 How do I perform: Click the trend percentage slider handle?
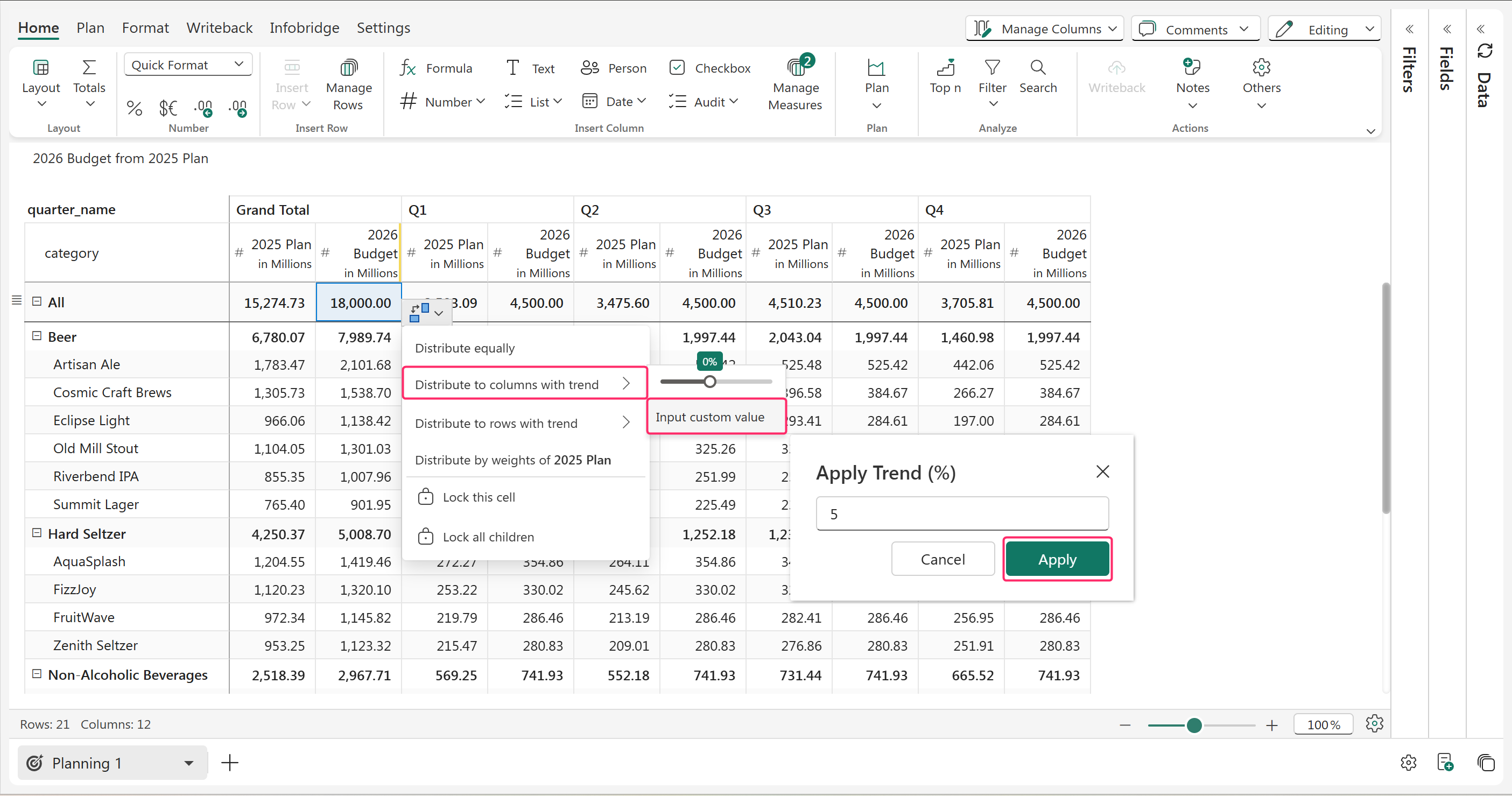[710, 382]
